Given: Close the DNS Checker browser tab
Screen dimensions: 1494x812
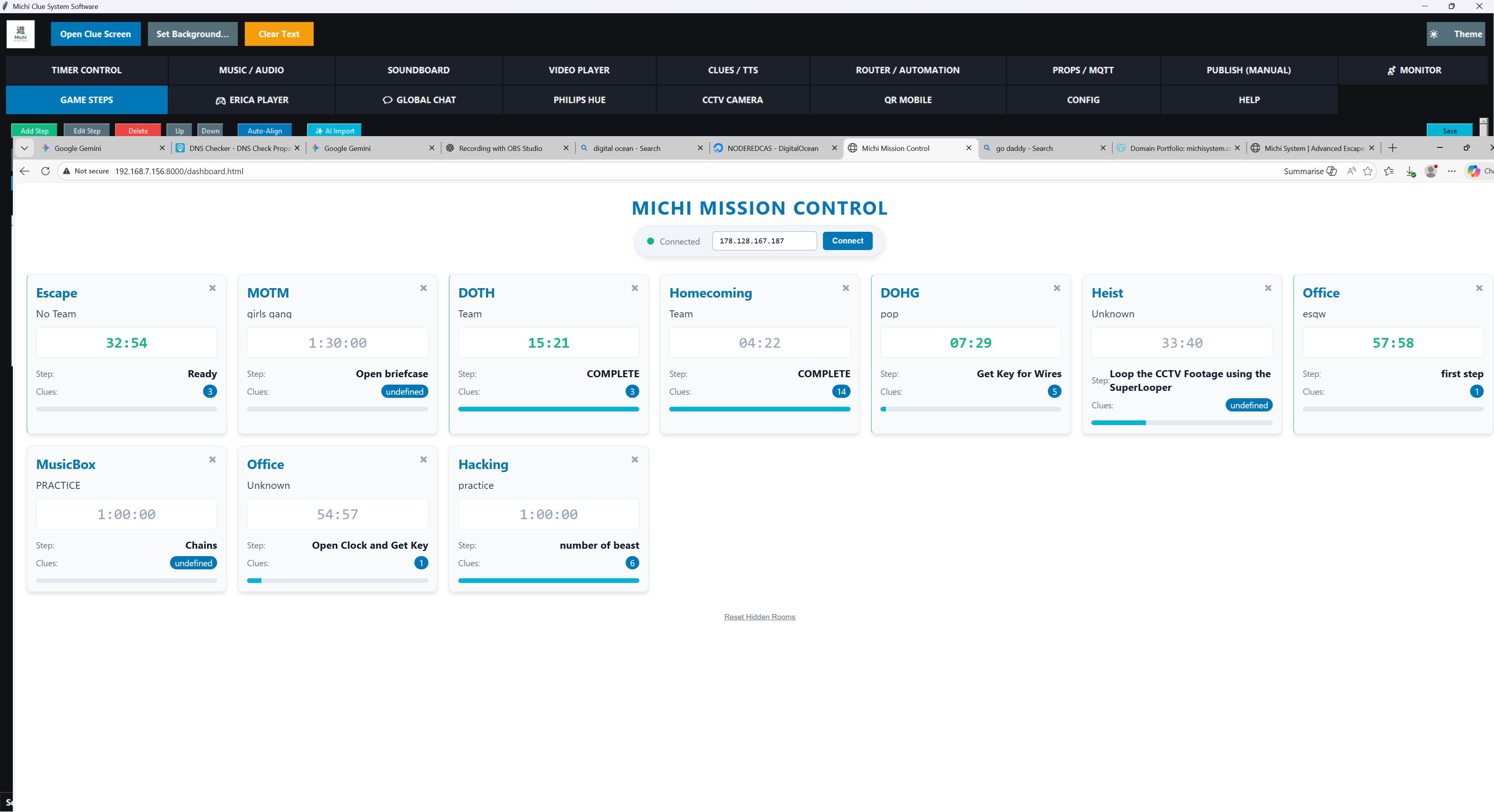Looking at the screenshot, I should coord(297,149).
